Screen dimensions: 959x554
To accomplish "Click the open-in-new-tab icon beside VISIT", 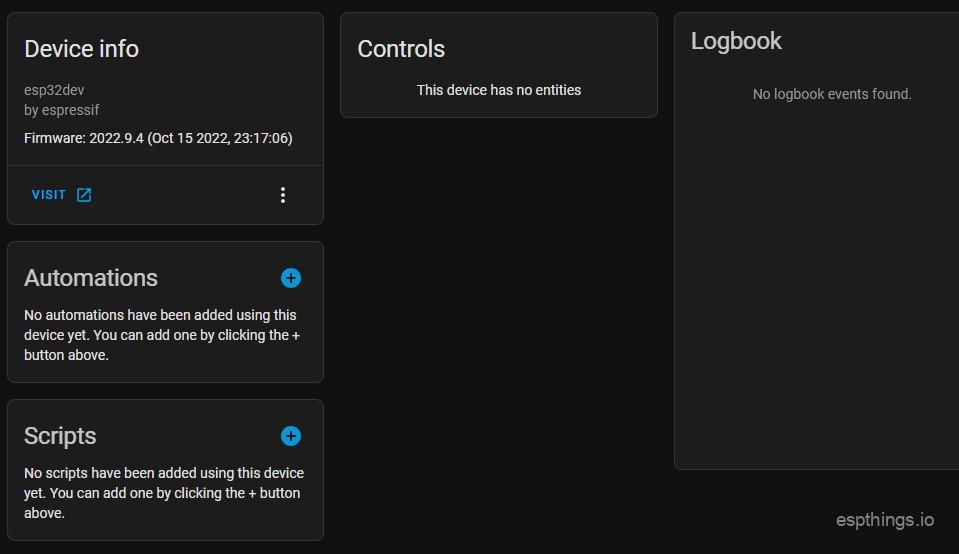I will (x=84, y=195).
